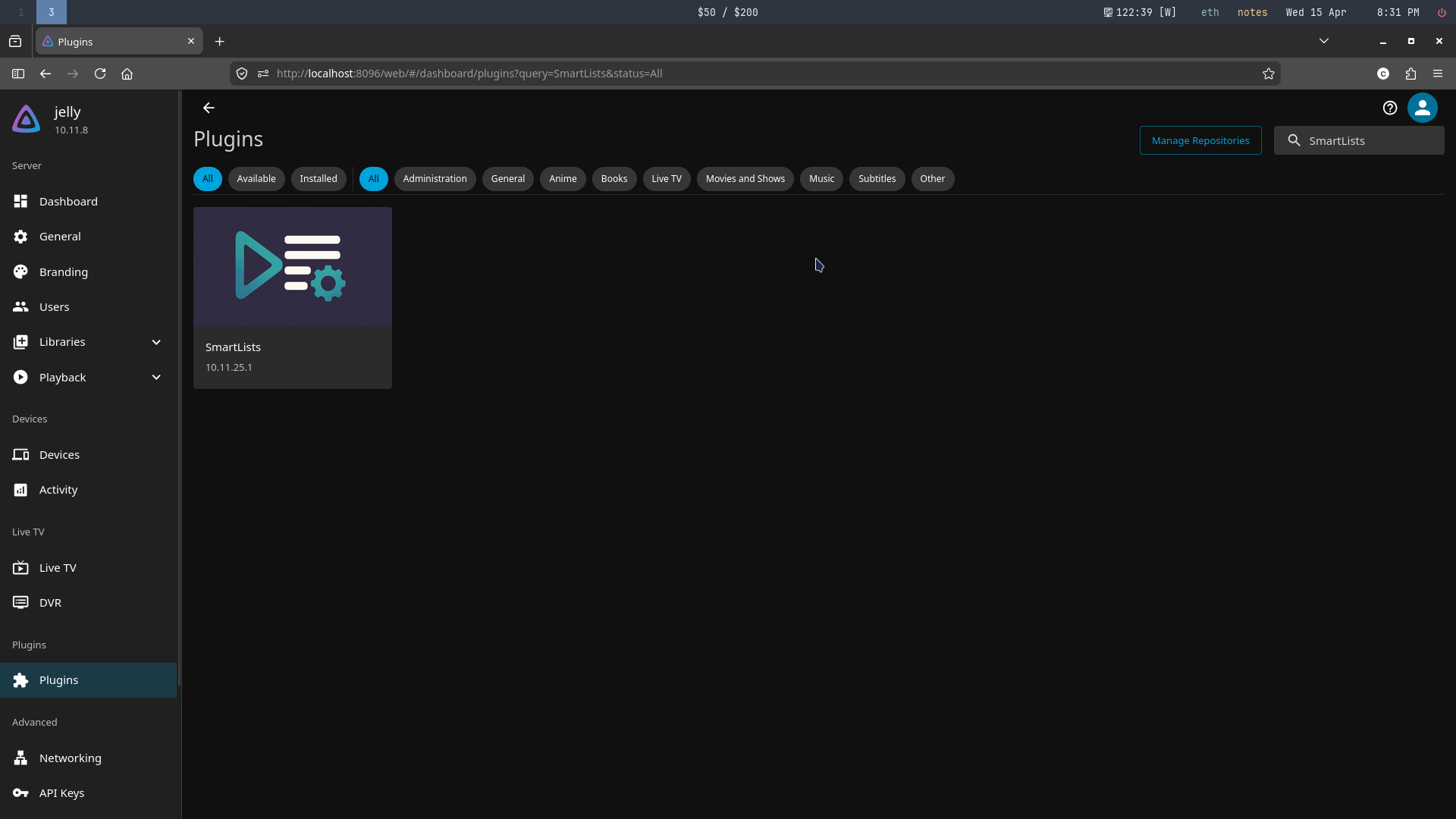The image size is (1456, 819).
Task: Filter by General category
Action: (x=508, y=179)
